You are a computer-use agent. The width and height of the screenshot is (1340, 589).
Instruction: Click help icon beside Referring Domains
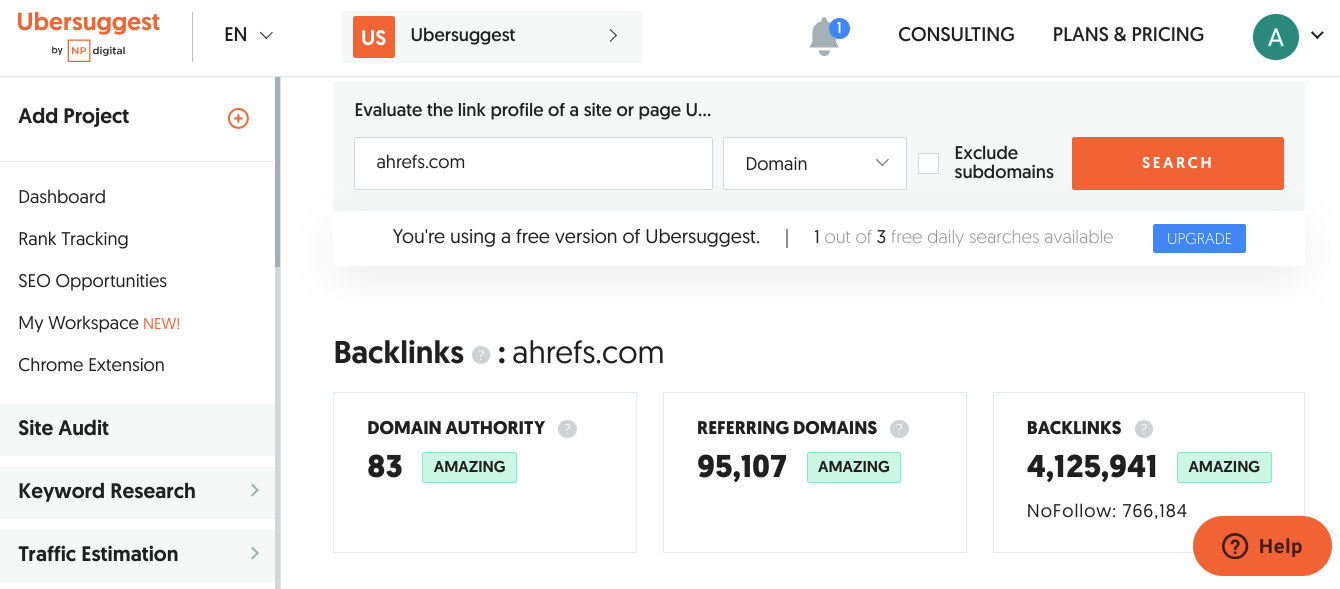[900, 429]
